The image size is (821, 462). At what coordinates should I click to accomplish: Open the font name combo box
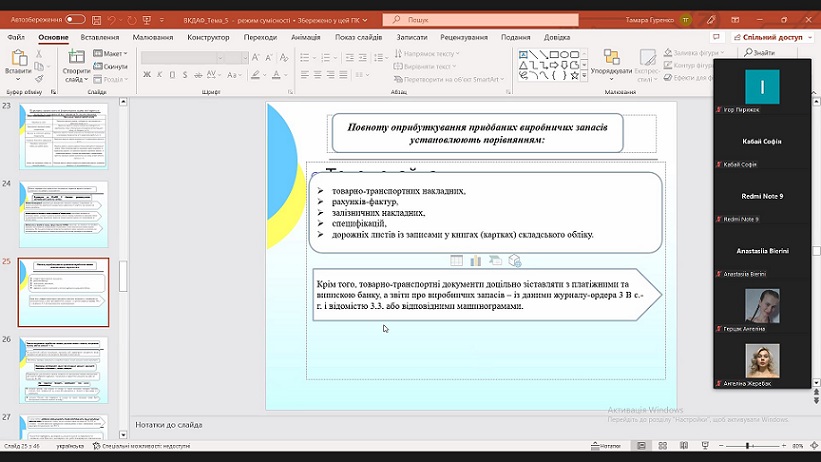(x=183, y=58)
